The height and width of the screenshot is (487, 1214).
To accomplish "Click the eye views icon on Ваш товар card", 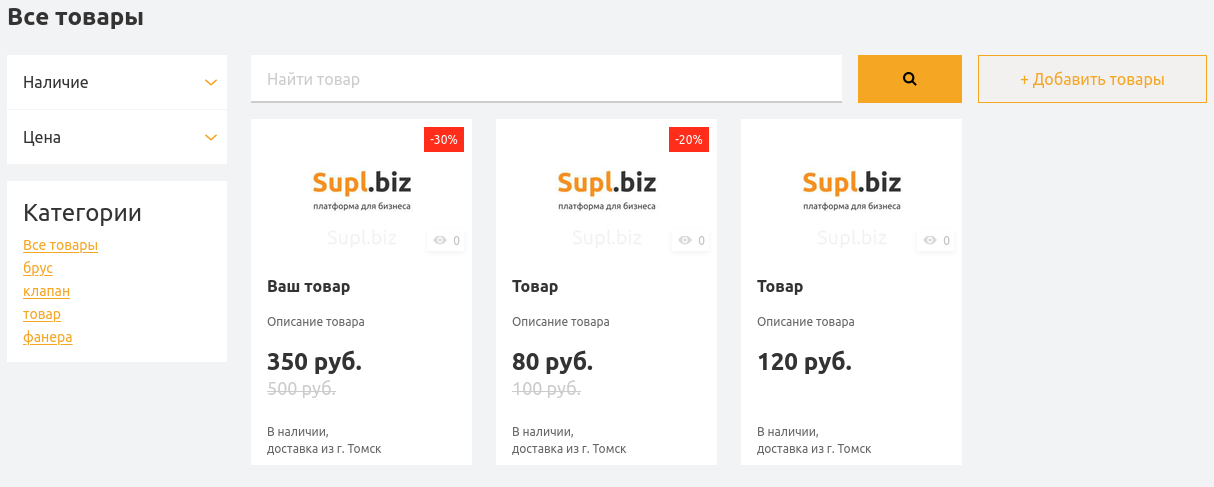I will [x=440, y=241].
